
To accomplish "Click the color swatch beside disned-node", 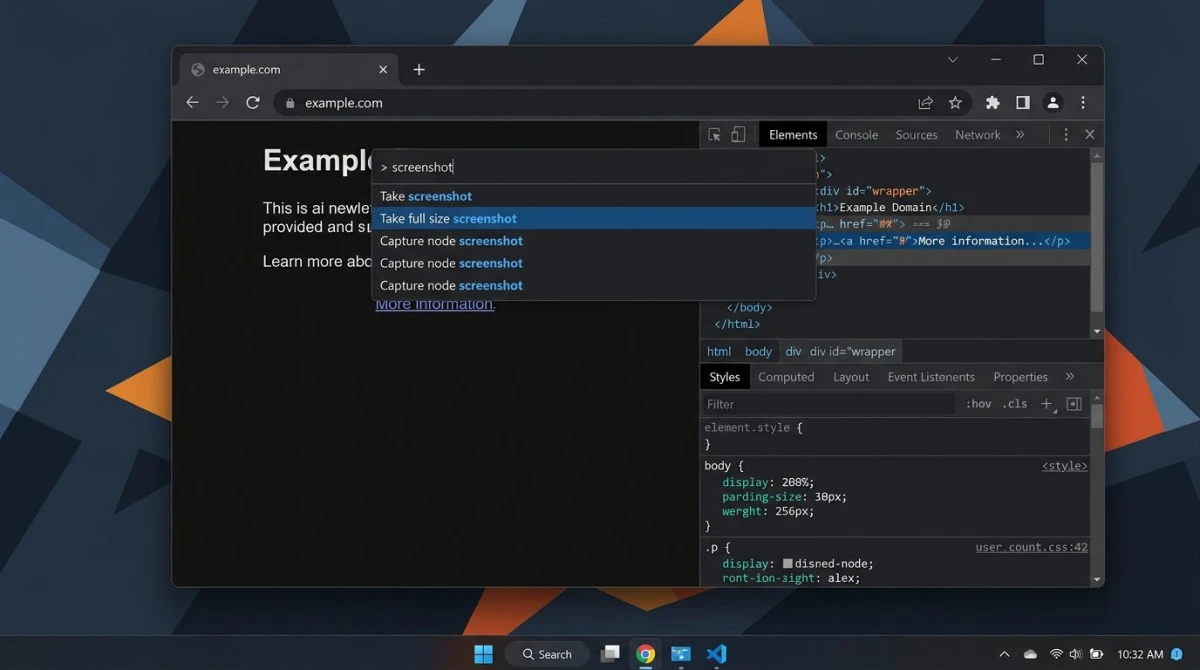I will click(788, 564).
